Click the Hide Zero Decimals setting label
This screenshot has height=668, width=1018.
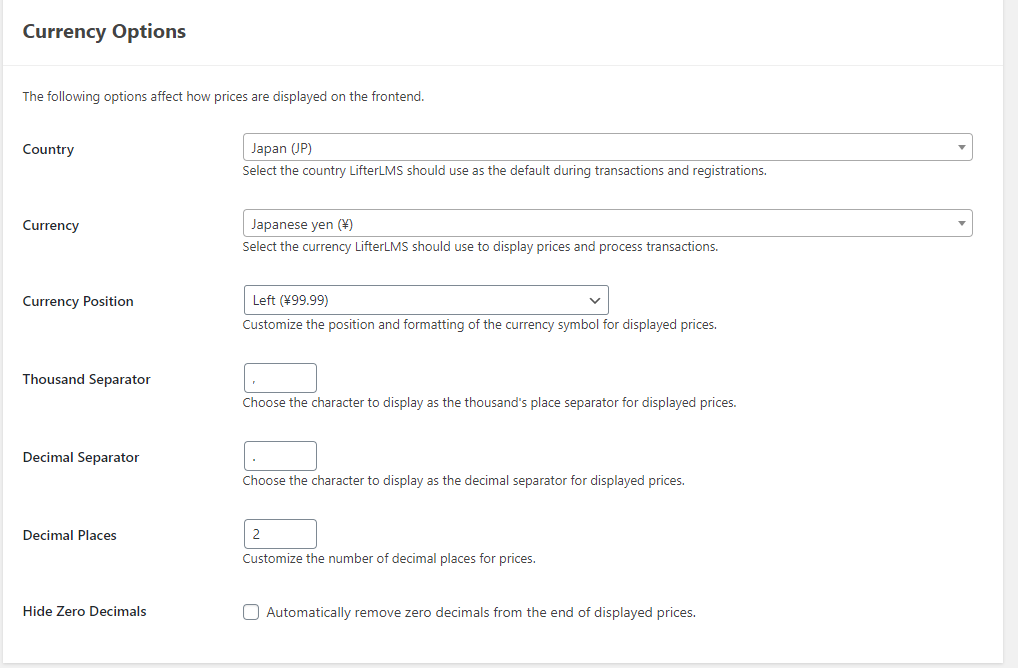coord(84,611)
